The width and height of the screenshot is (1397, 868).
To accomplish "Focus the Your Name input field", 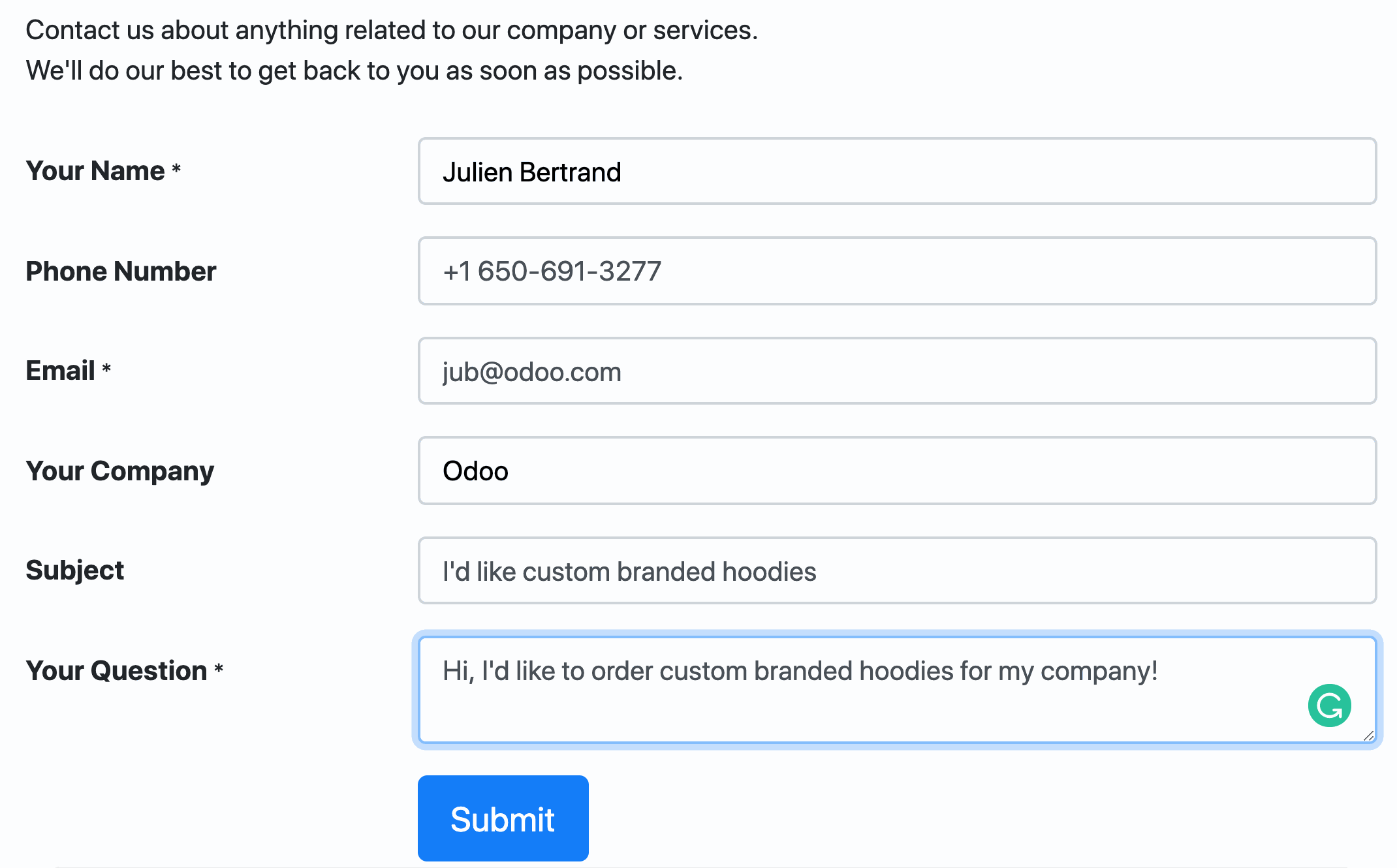I will coord(897,172).
